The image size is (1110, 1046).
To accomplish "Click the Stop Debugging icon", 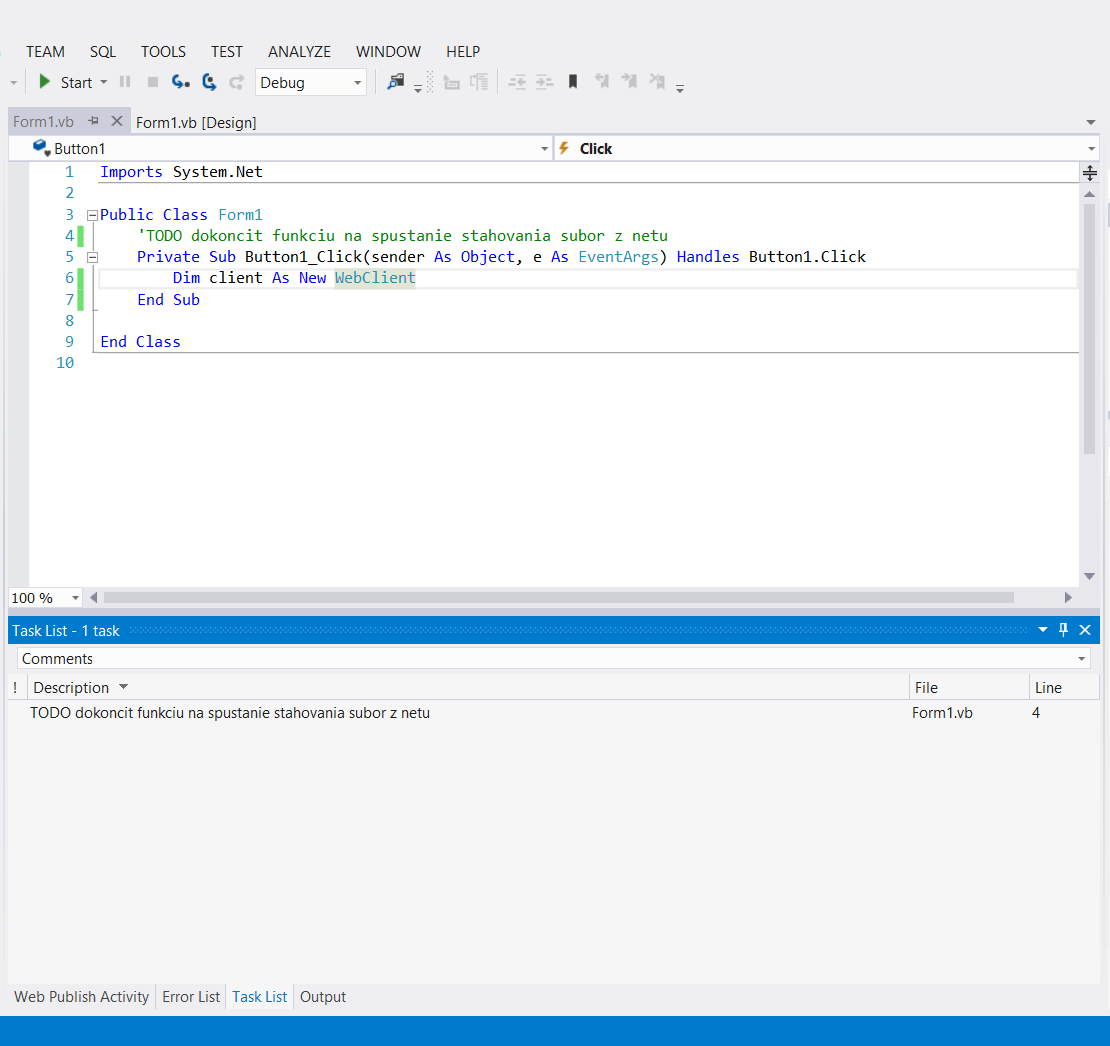I will pos(152,82).
